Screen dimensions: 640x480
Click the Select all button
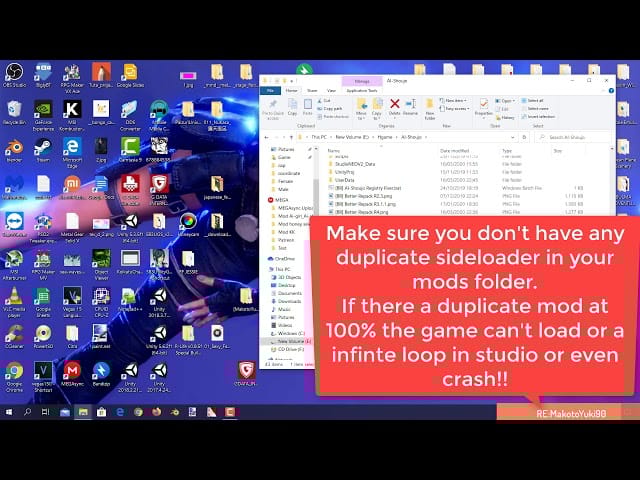click(x=535, y=100)
